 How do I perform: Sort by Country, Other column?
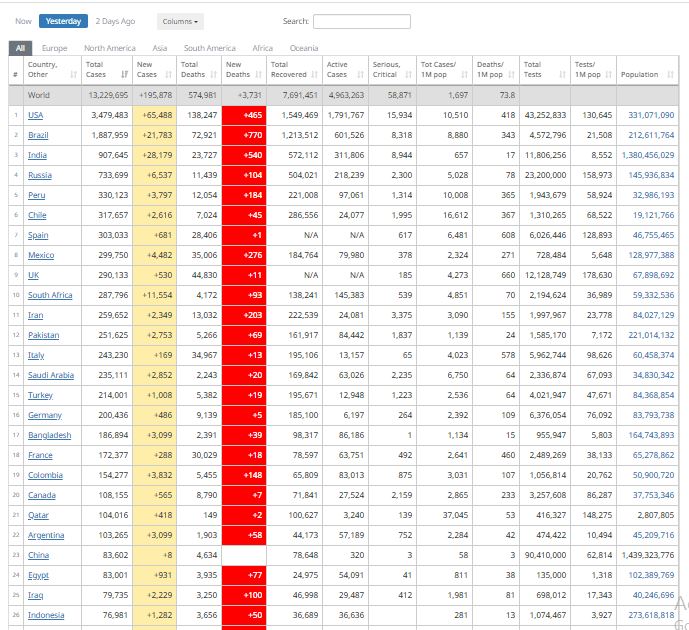pyautogui.click(x=49, y=69)
